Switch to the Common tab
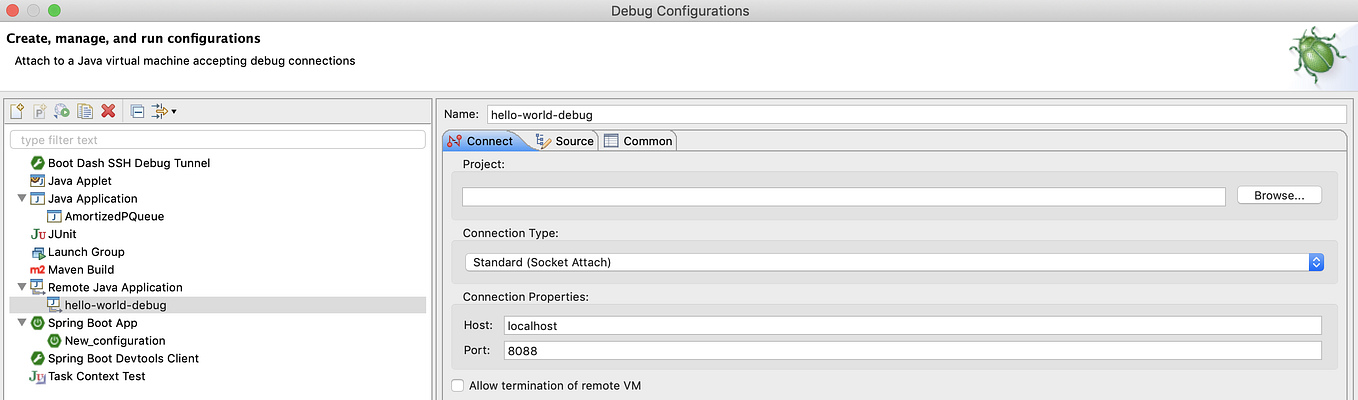This screenshot has width=1358, height=400. pyautogui.click(x=638, y=141)
